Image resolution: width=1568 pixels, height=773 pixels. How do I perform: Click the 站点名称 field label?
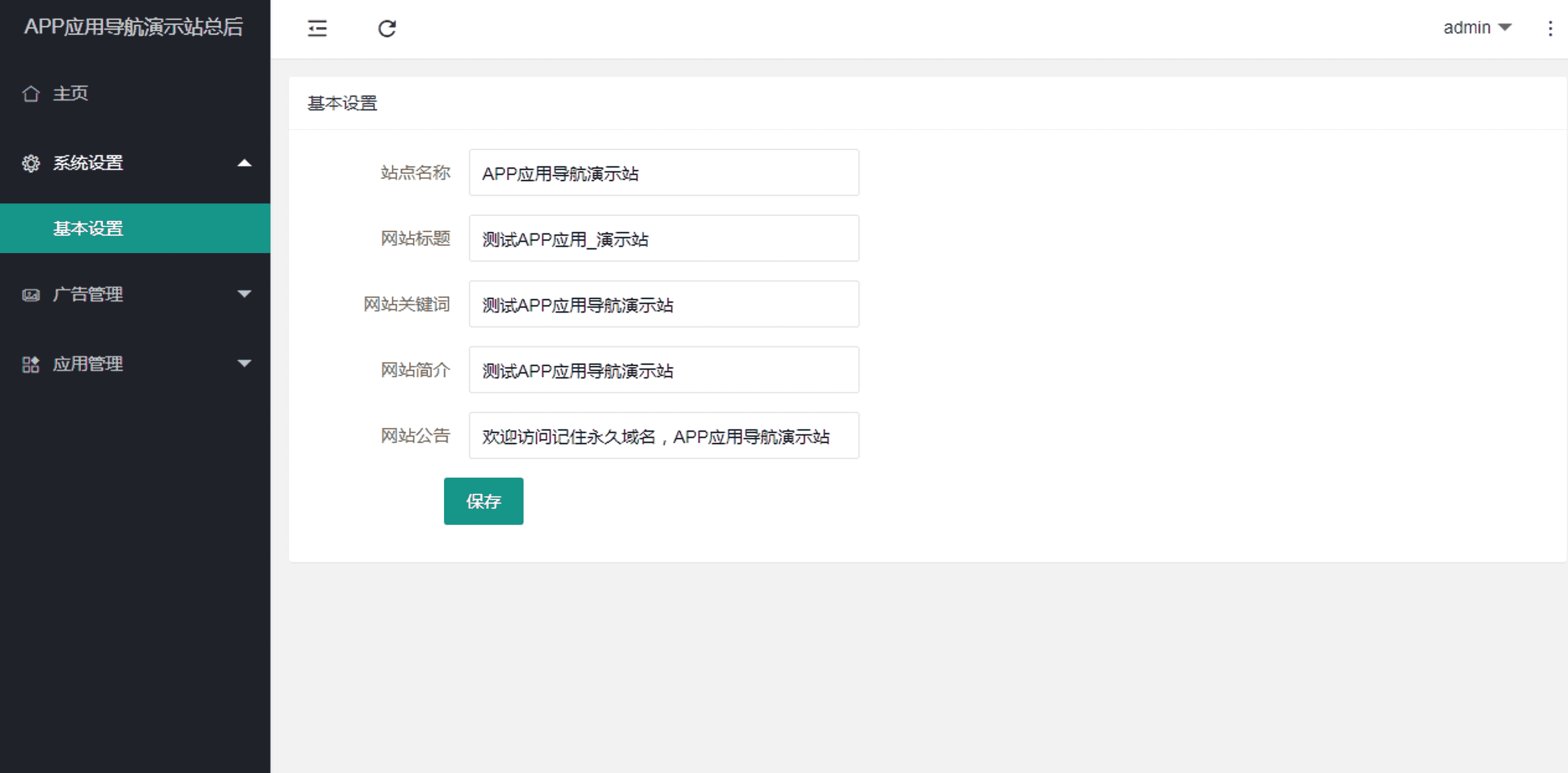click(416, 172)
